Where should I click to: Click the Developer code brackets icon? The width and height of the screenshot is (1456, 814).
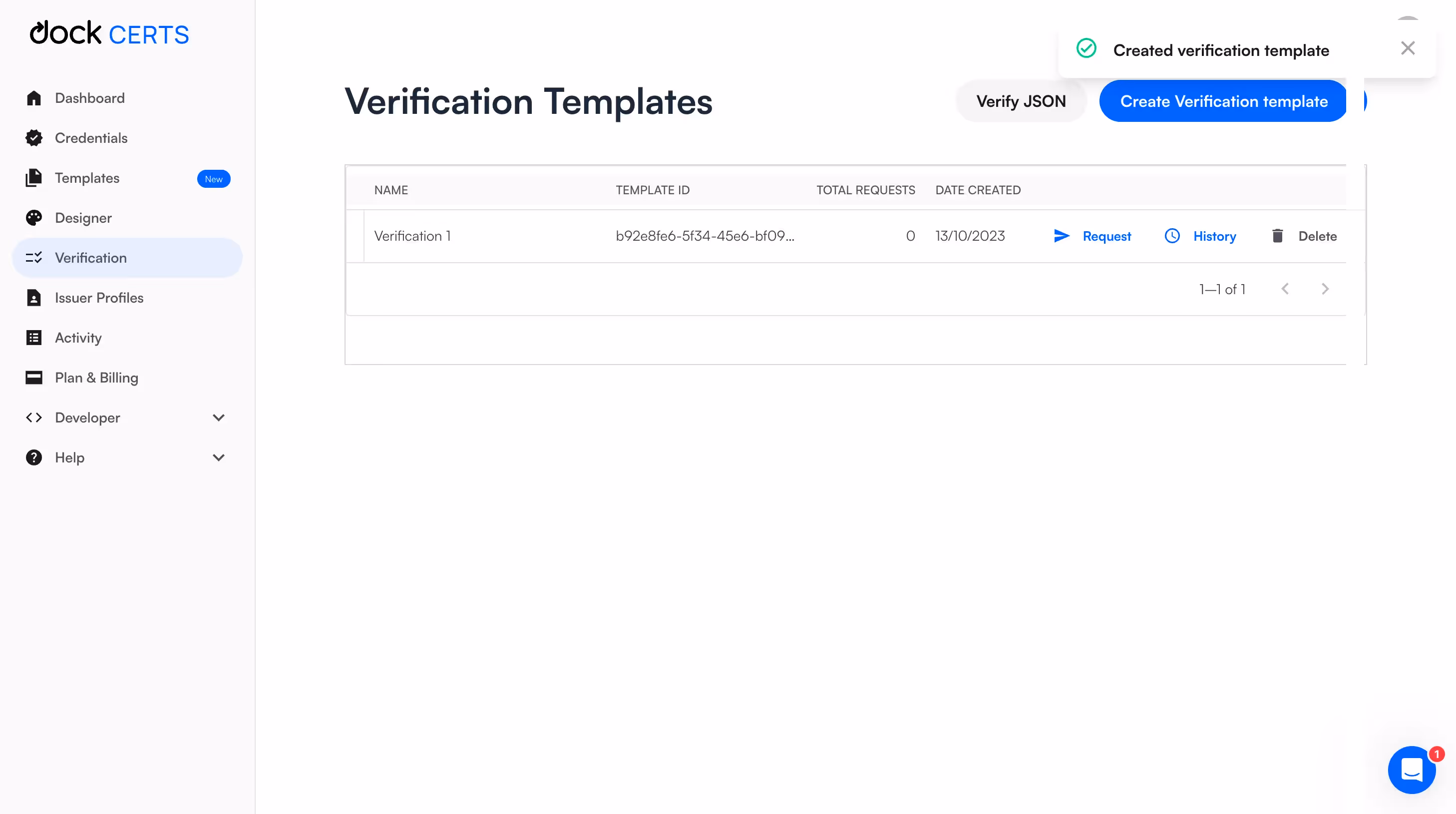(34, 417)
